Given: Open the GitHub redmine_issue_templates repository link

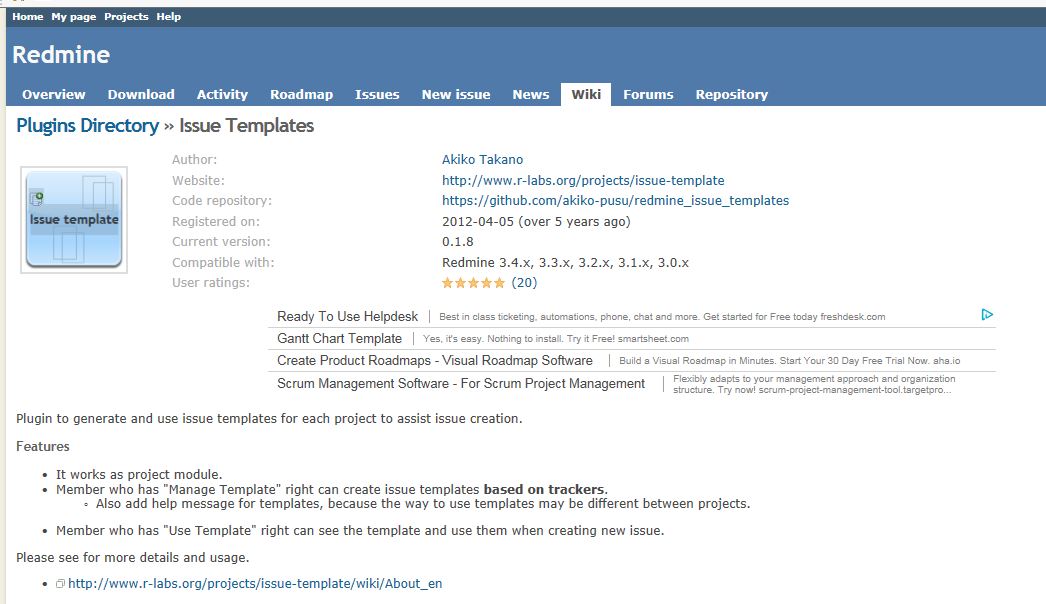Looking at the screenshot, I should pos(615,201).
